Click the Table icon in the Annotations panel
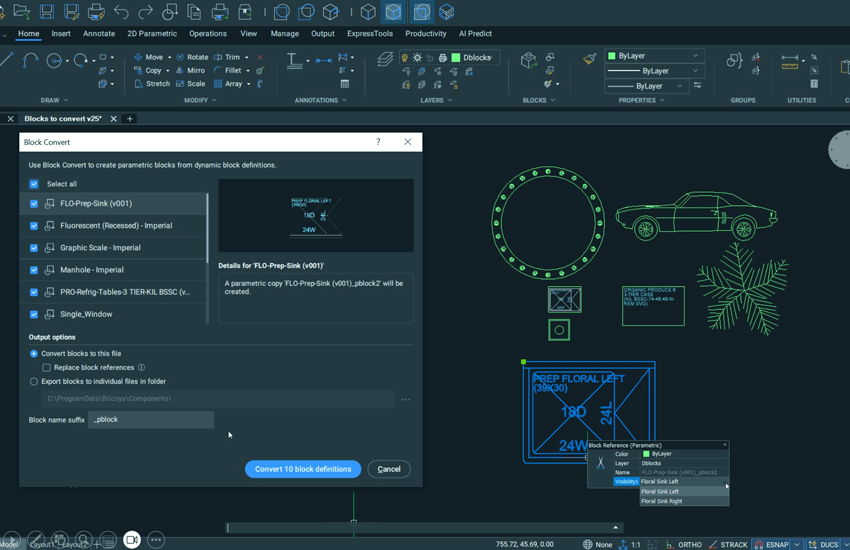850x550 pixels. coord(345,83)
